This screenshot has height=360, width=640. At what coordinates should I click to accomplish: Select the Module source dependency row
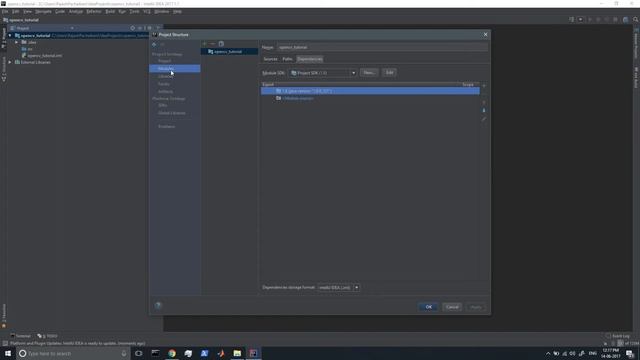point(370,98)
